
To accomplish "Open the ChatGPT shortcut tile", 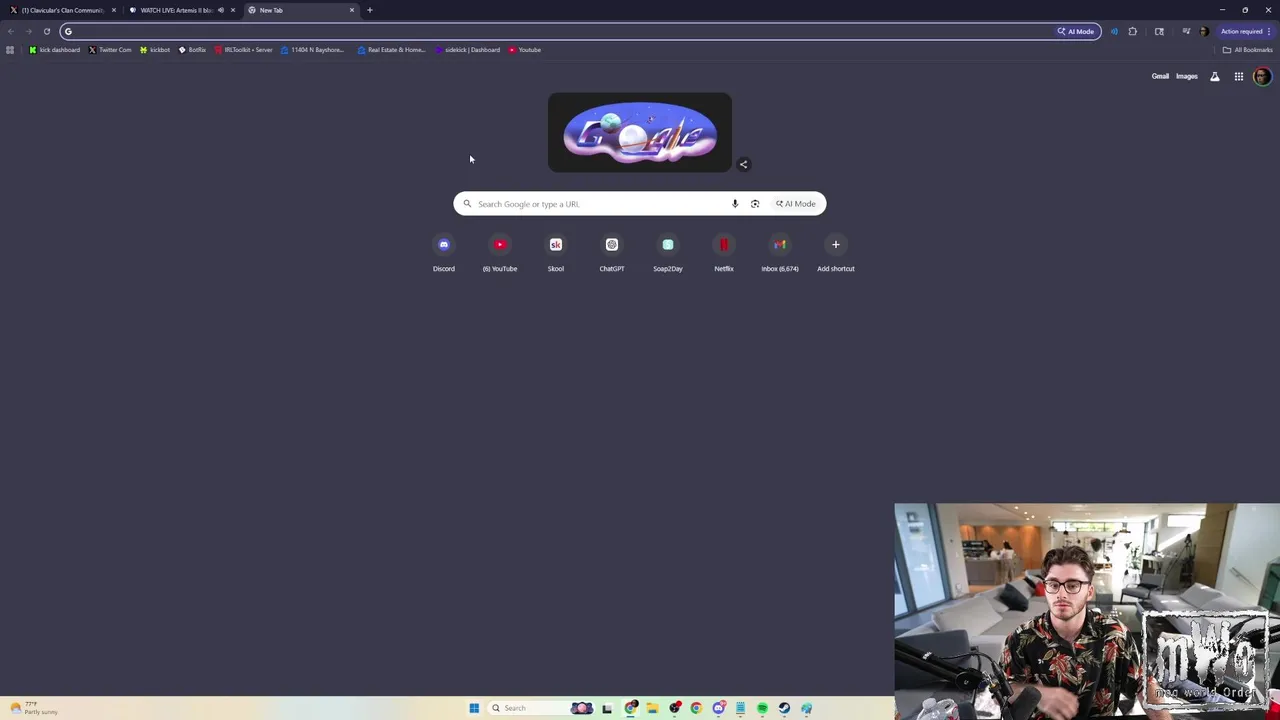I will pyautogui.click(x=612, y=252).
